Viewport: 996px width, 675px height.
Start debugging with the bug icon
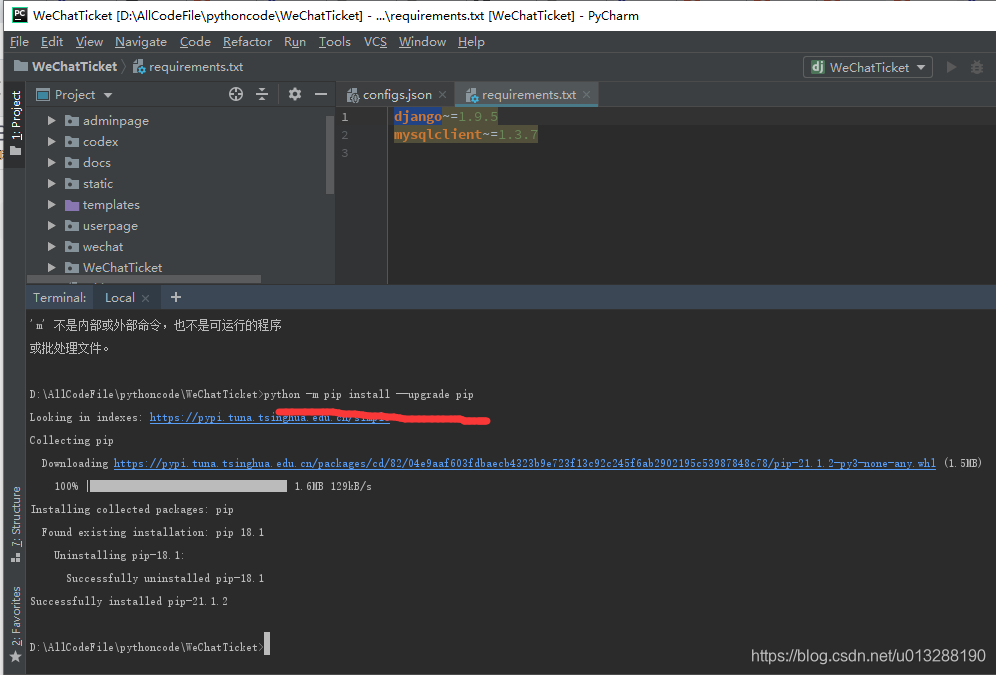click(977, 67)
